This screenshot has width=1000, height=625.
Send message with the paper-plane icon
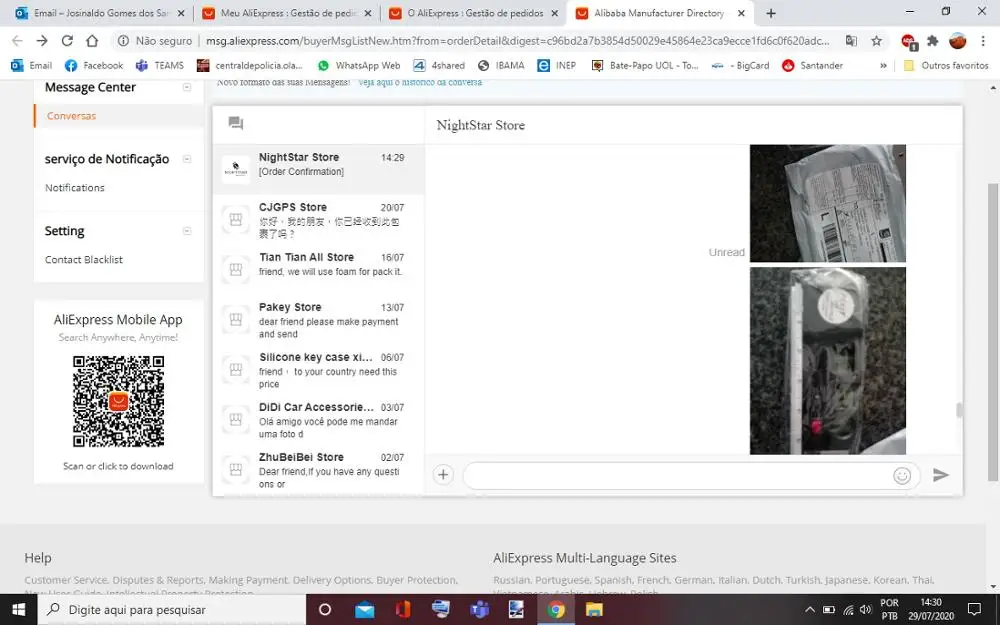coord(941,474)
